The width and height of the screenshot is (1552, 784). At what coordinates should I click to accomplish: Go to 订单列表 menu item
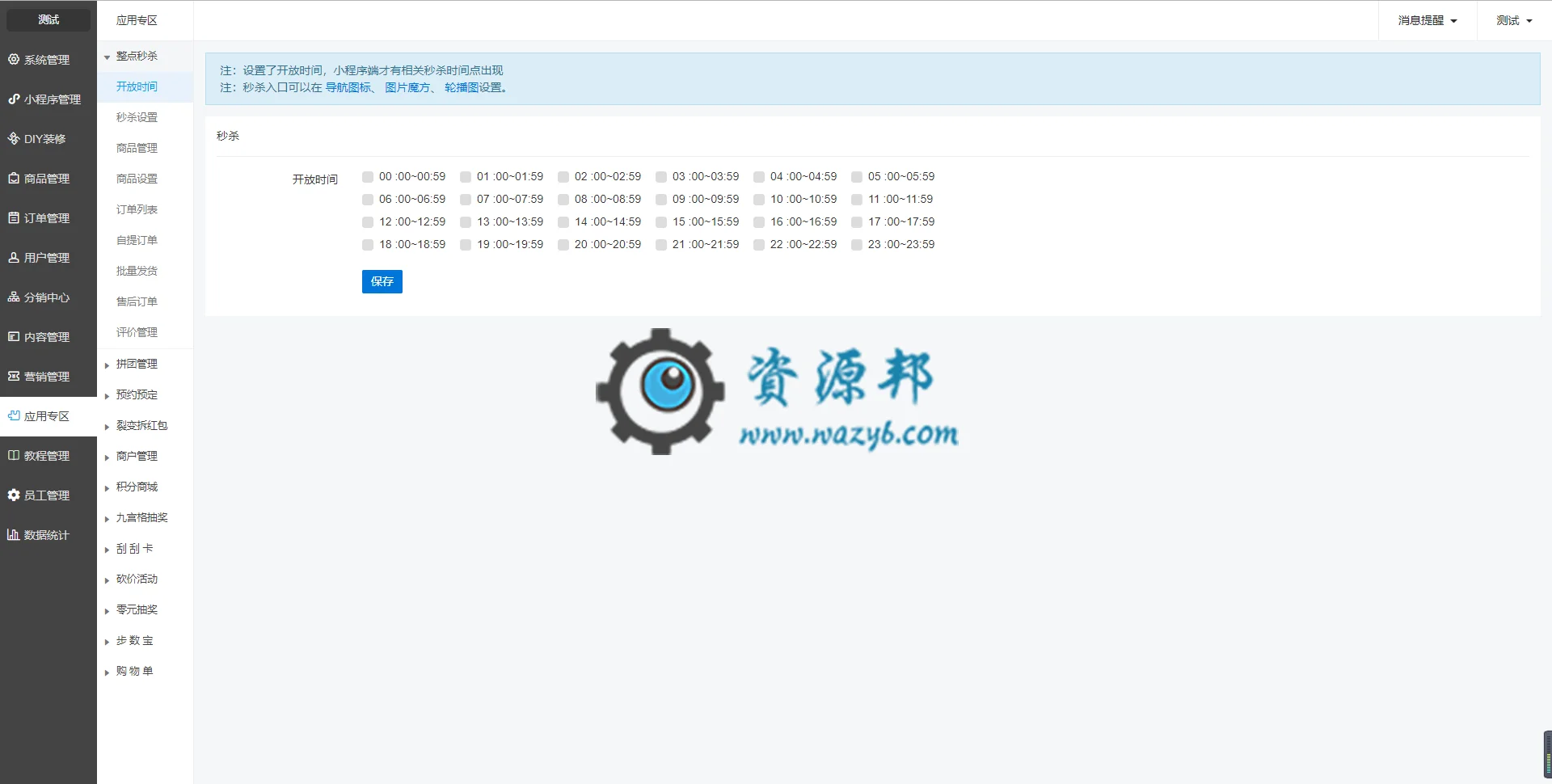137,209
